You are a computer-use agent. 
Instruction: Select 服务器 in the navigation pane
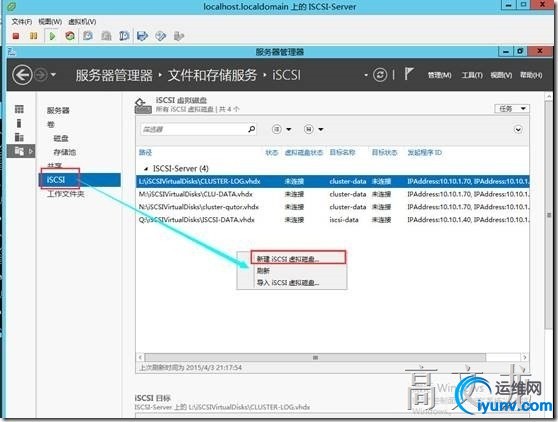pyautogui.click(x=58, y=111)
